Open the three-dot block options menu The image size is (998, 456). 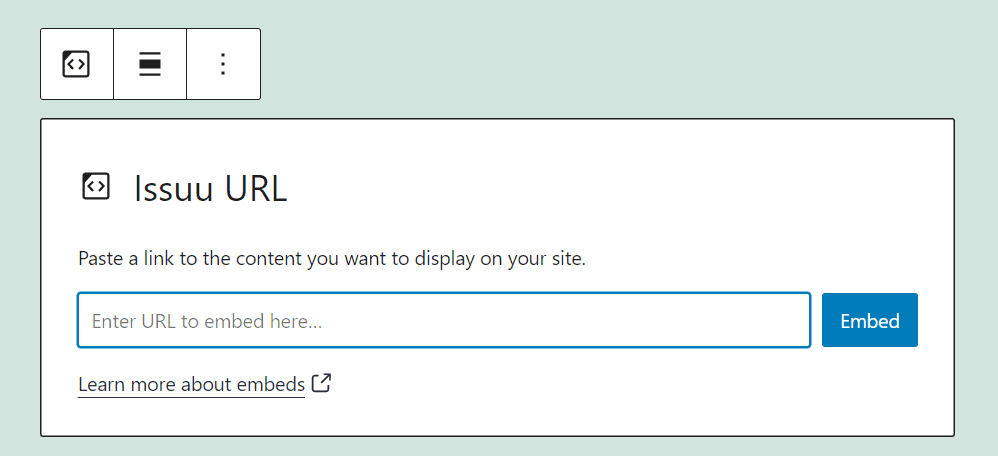(223, 64)
